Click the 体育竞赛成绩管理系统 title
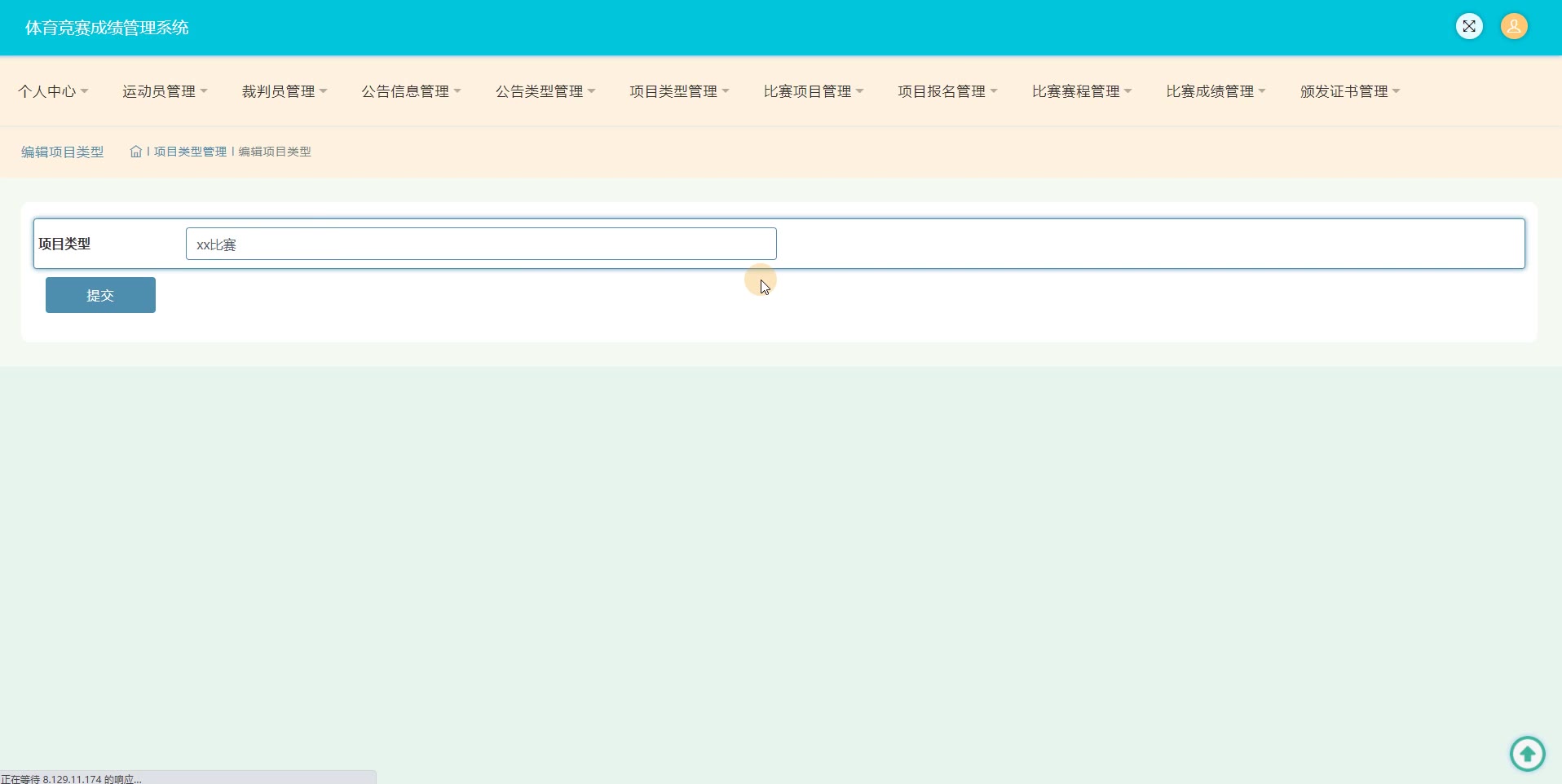The image size is (1562, 784). point(107,28)
